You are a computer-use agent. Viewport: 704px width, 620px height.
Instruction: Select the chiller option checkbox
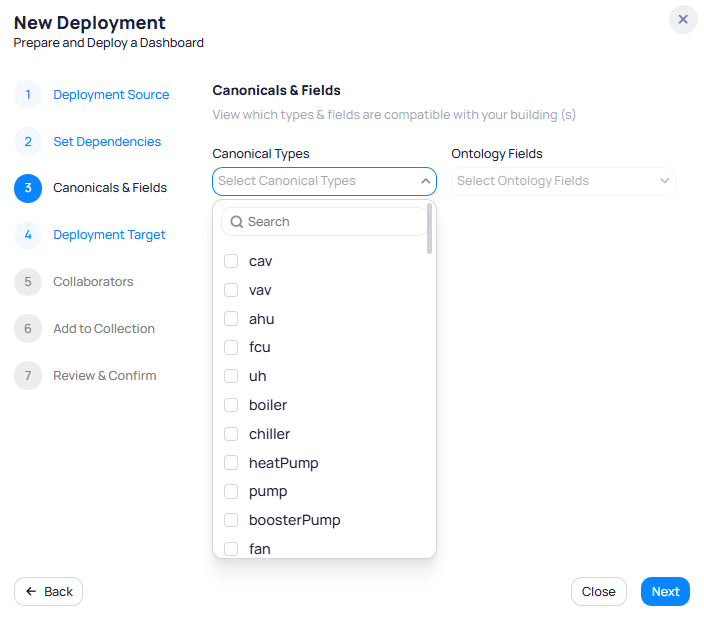coord(231,434)
